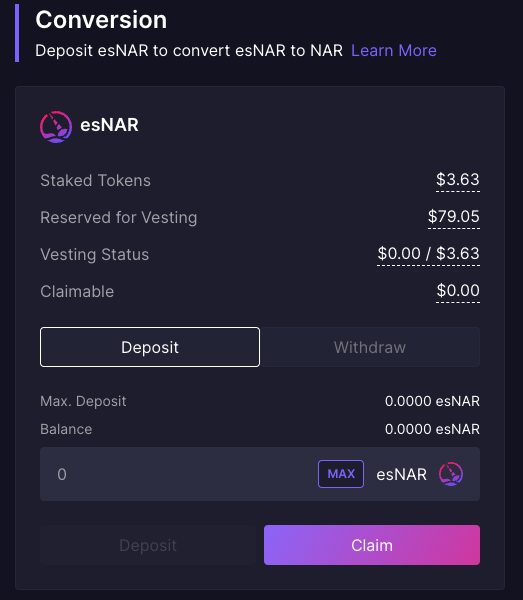523x600 pixels.
Task: Click the esNAR card title text
Action: (x=109, y=125)
